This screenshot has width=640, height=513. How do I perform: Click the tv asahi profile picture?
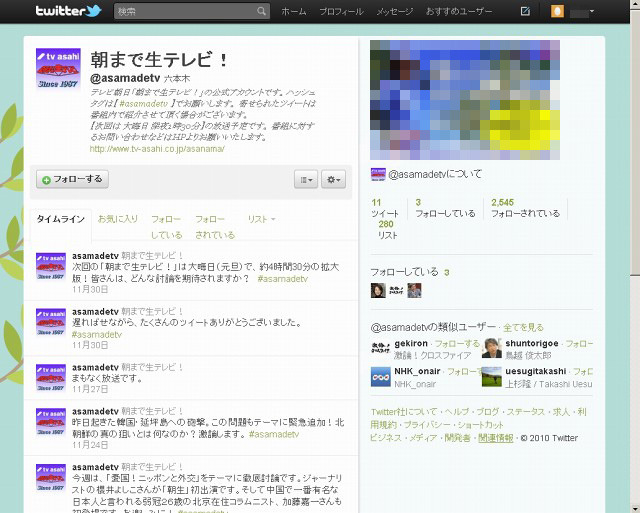click(x=58, y=69)
